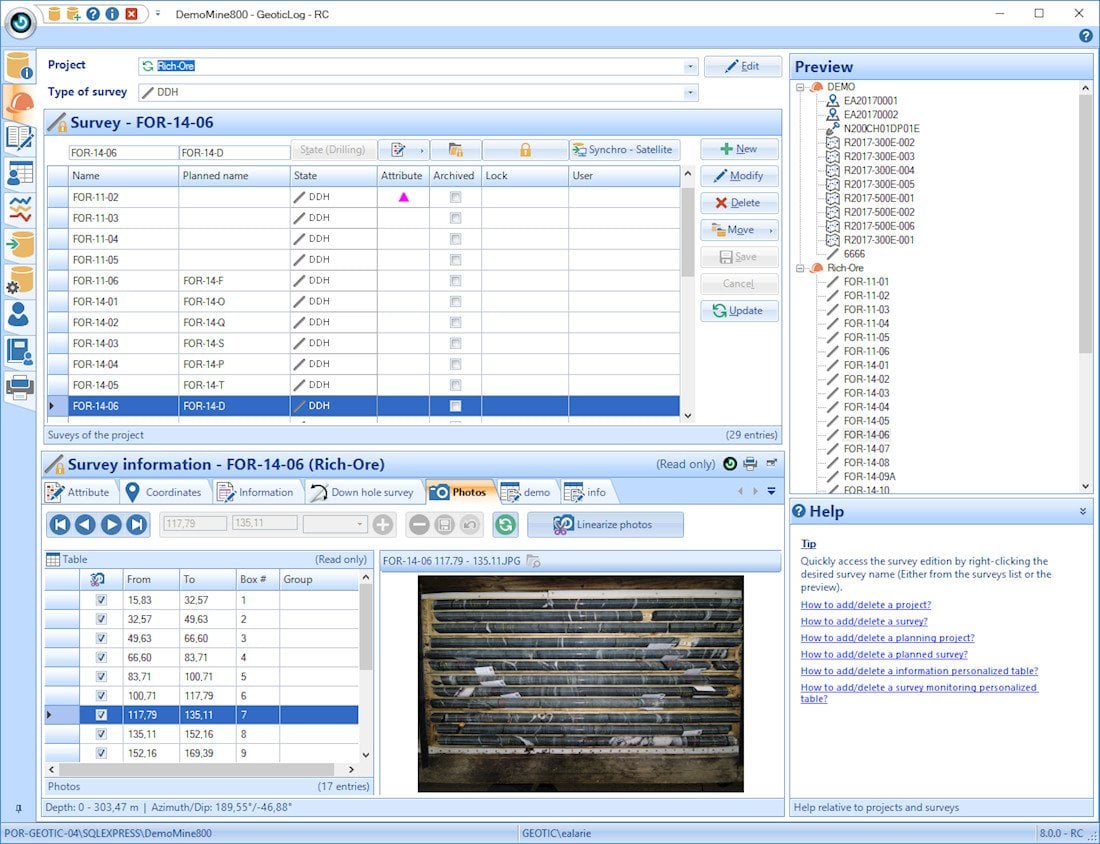Click the application help icon at top right
The image size is (1100, 844).
coord(1086,36)
